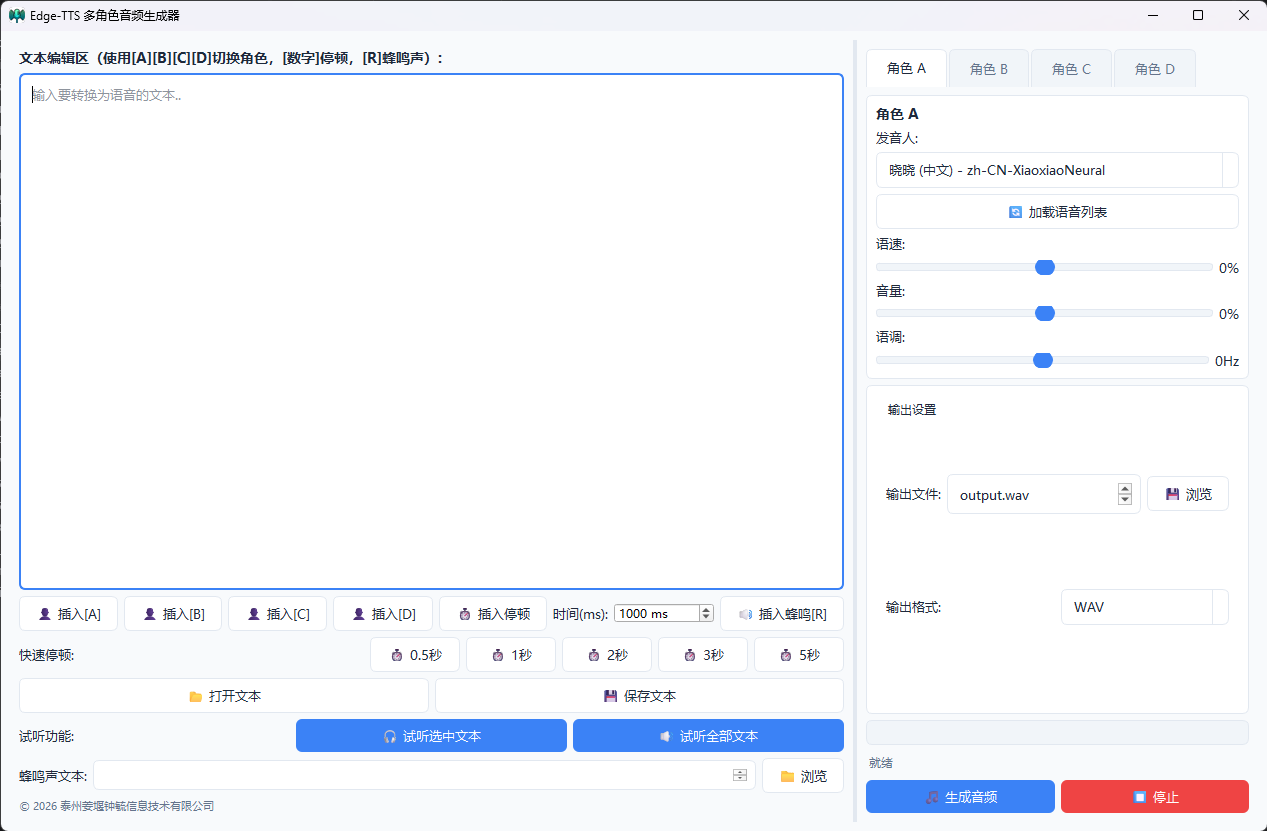
Task: Add a quick 3秒 pause
Action: tap(702, 655)
